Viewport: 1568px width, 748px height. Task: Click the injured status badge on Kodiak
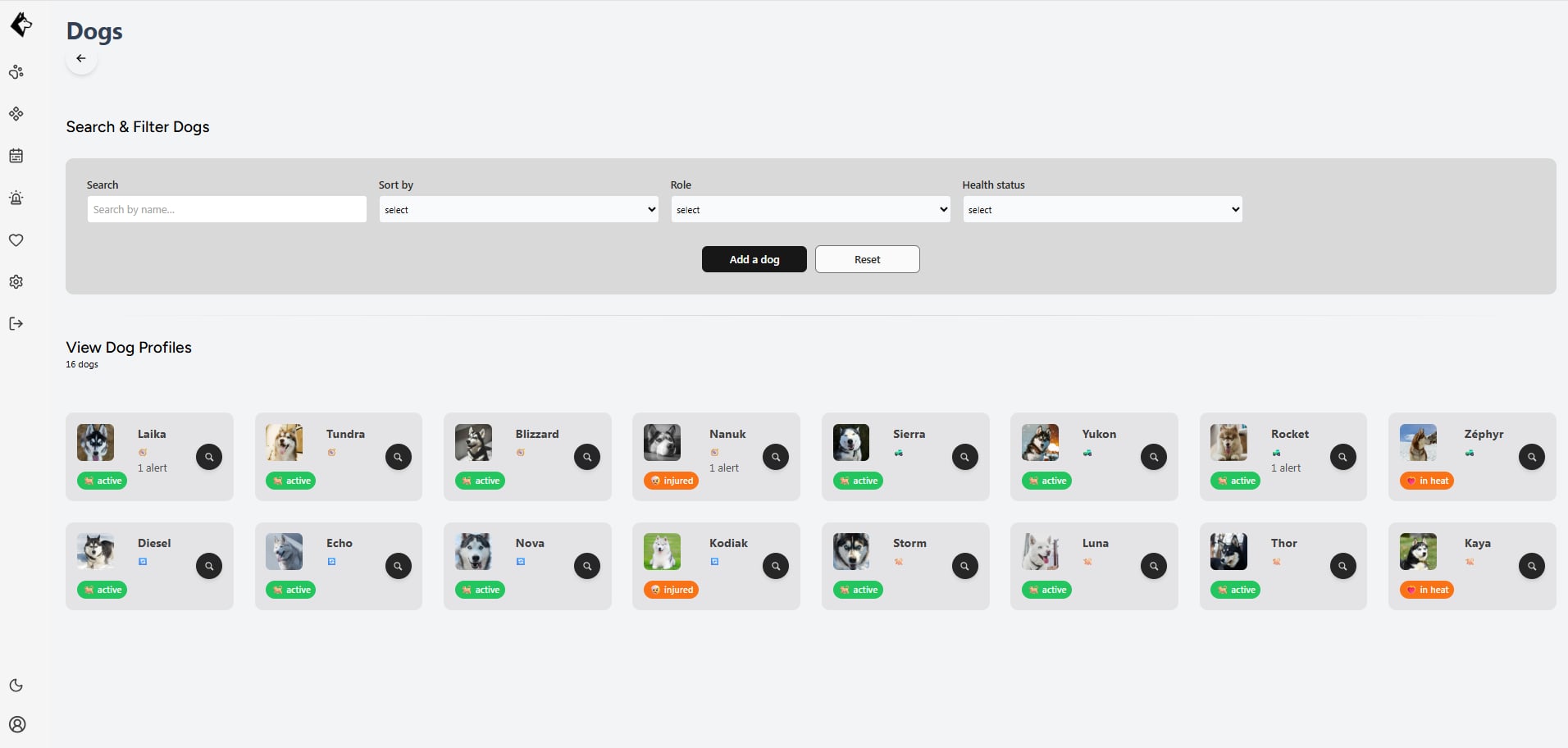[672, 590]
